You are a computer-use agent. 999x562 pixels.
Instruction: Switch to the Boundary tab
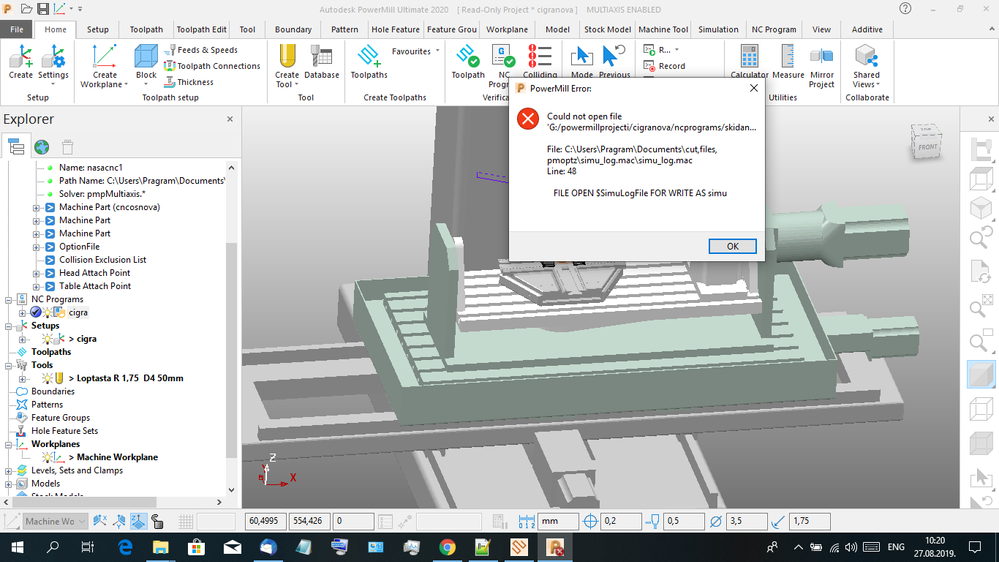click(x=293, y=29)
